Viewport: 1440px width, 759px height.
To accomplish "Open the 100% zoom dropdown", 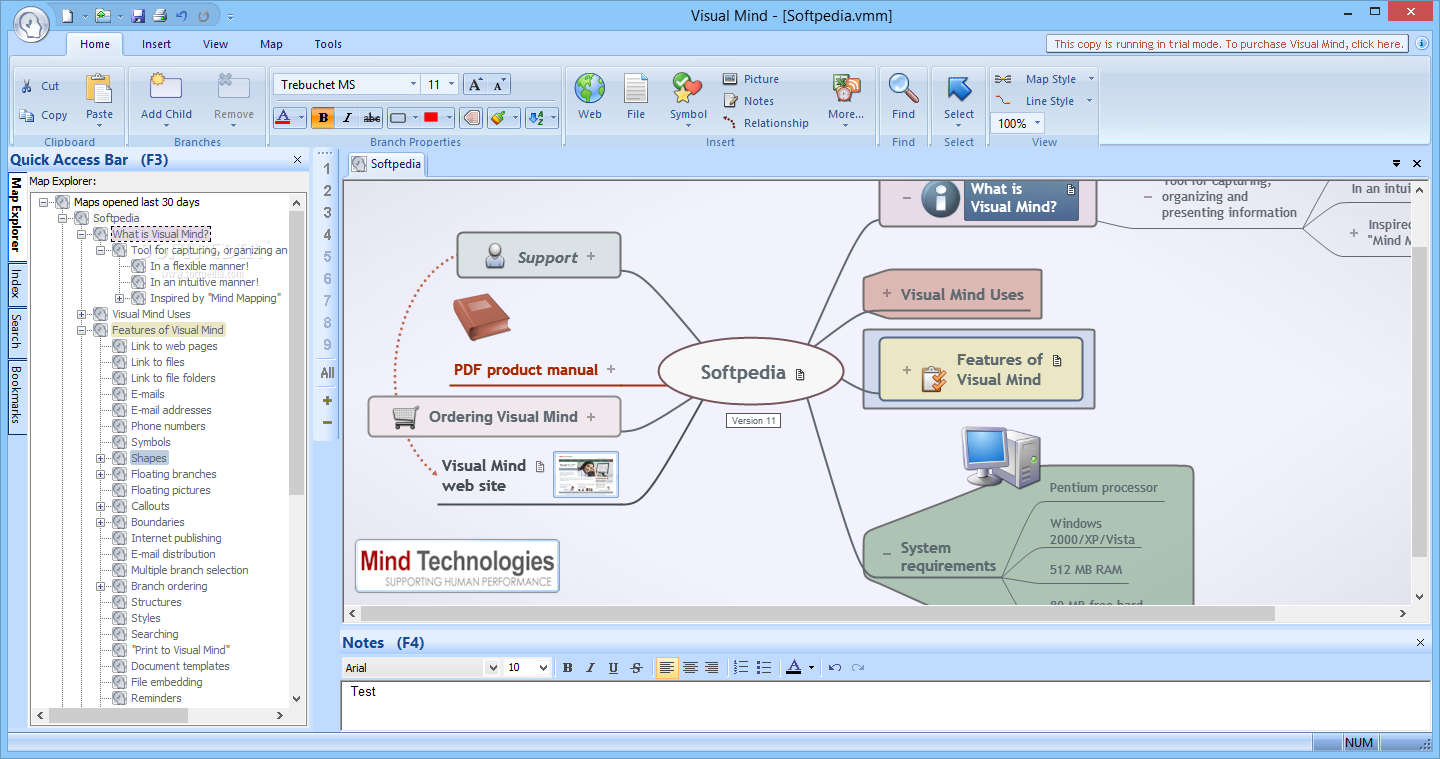I will click(x=1036, y=124).
